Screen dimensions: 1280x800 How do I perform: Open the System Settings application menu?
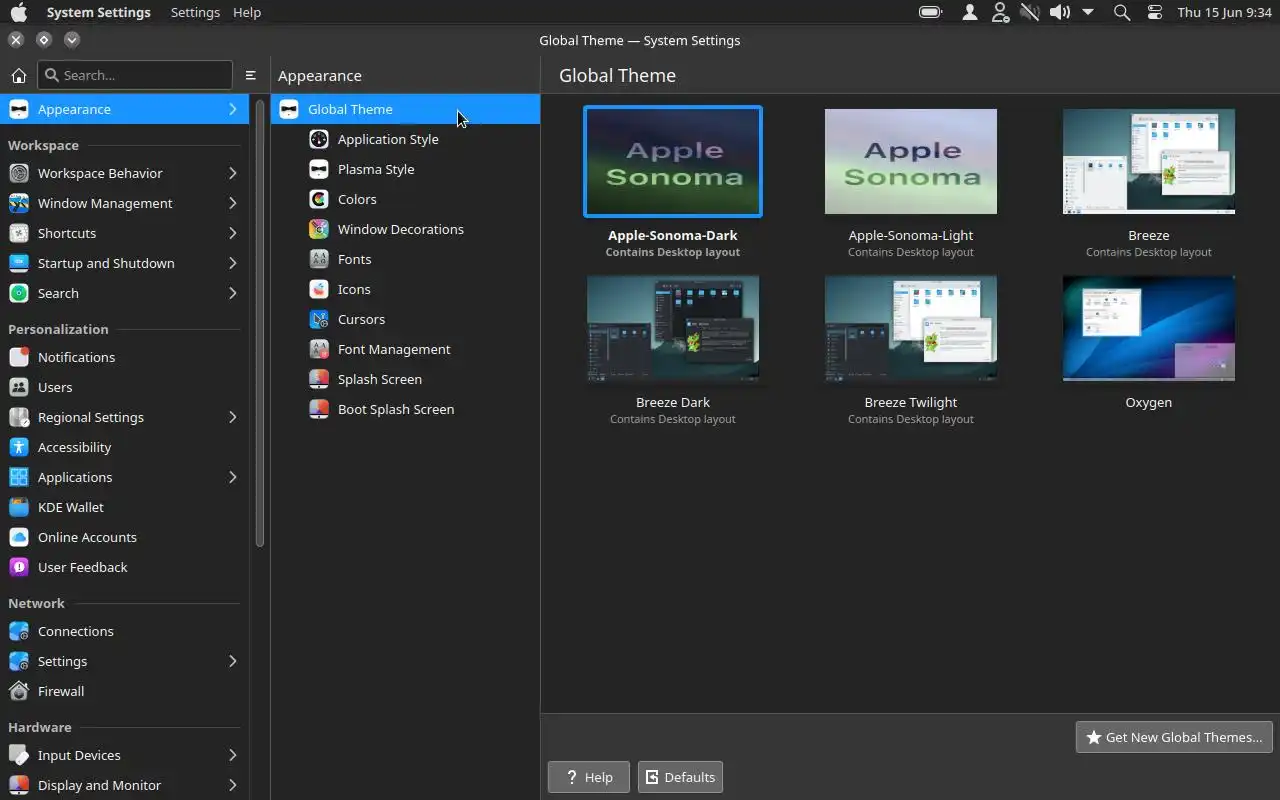(x=98, y=12)
